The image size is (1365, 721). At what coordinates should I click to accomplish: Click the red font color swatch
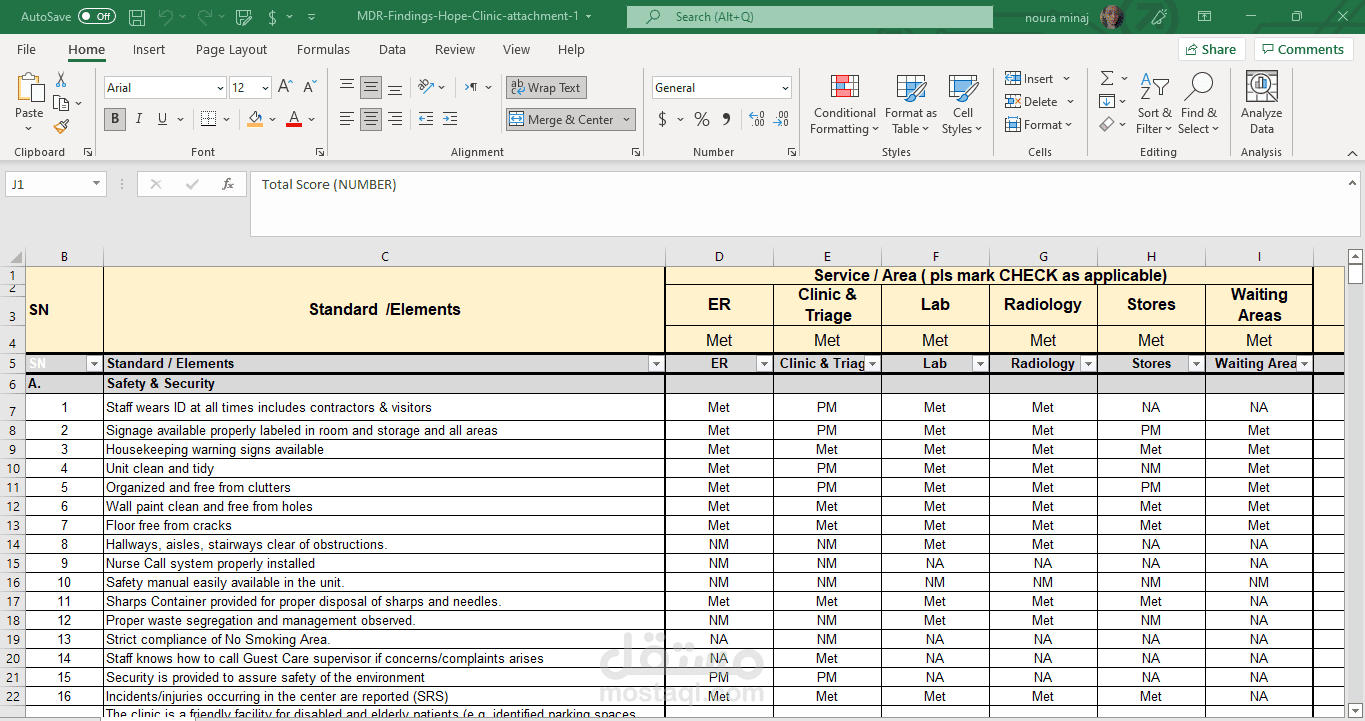coord(294,119)
